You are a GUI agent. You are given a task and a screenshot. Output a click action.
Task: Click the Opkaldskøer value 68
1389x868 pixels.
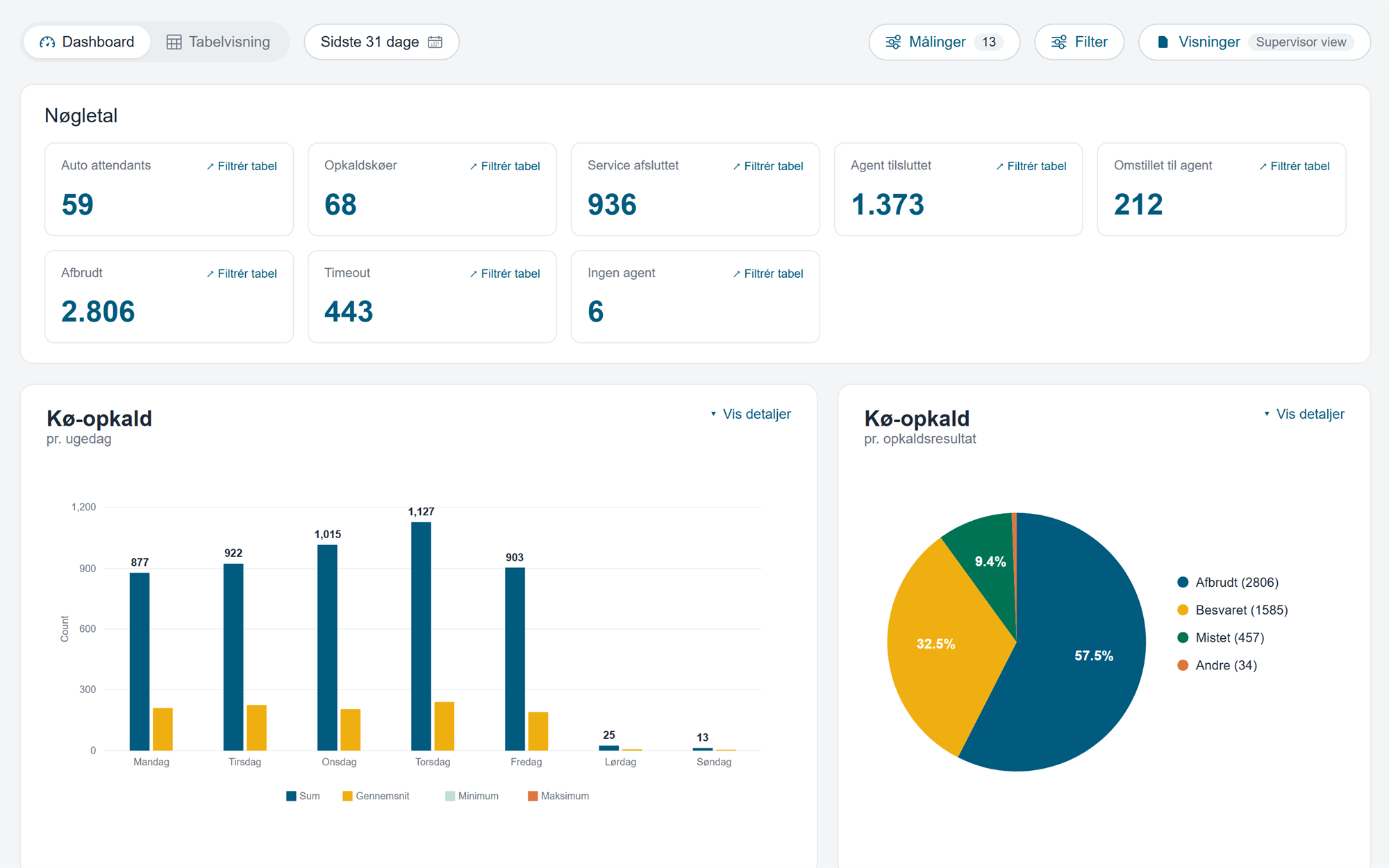coord(340,204)
